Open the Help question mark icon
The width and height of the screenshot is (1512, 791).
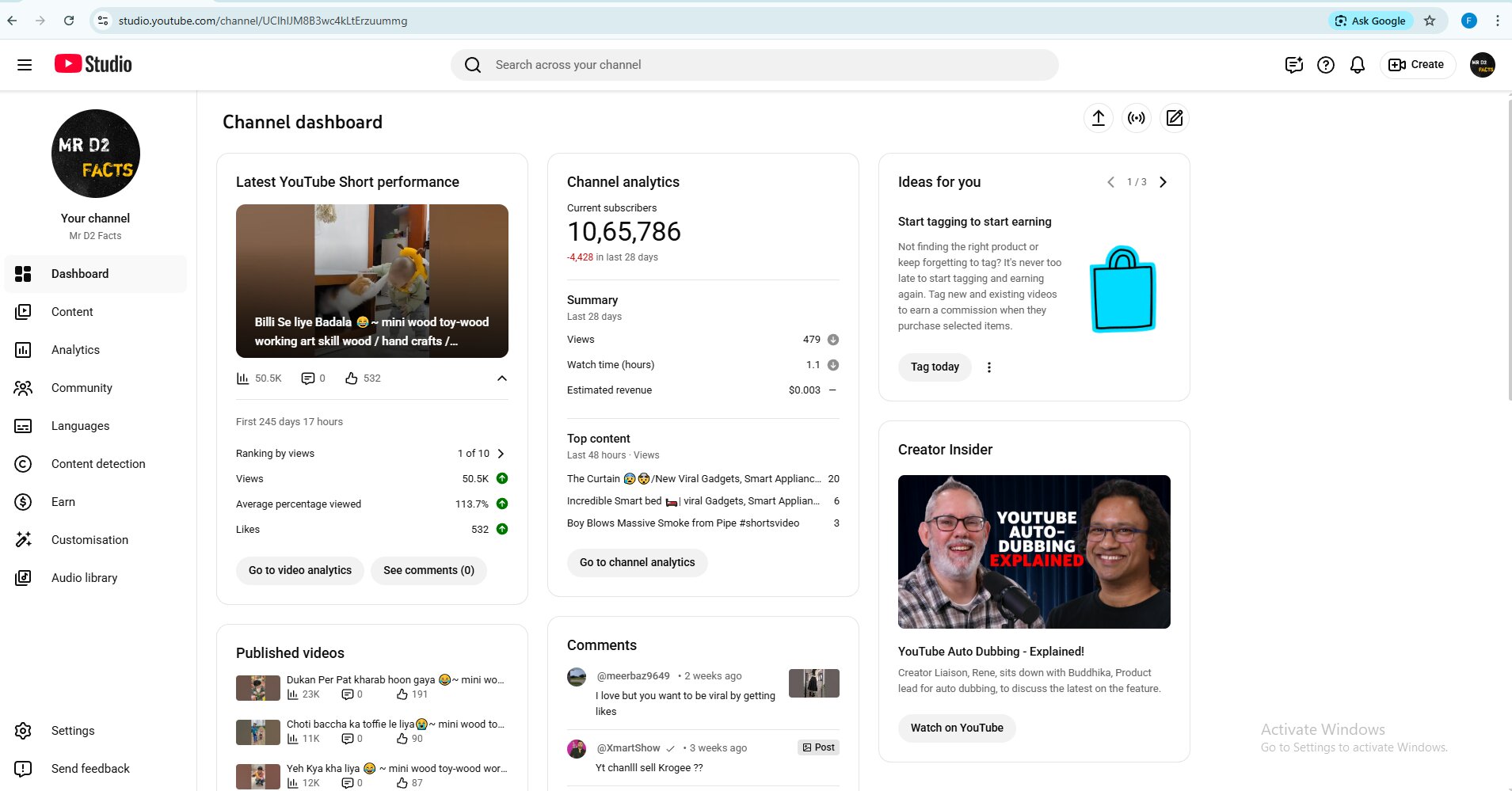coord(1325,65)
